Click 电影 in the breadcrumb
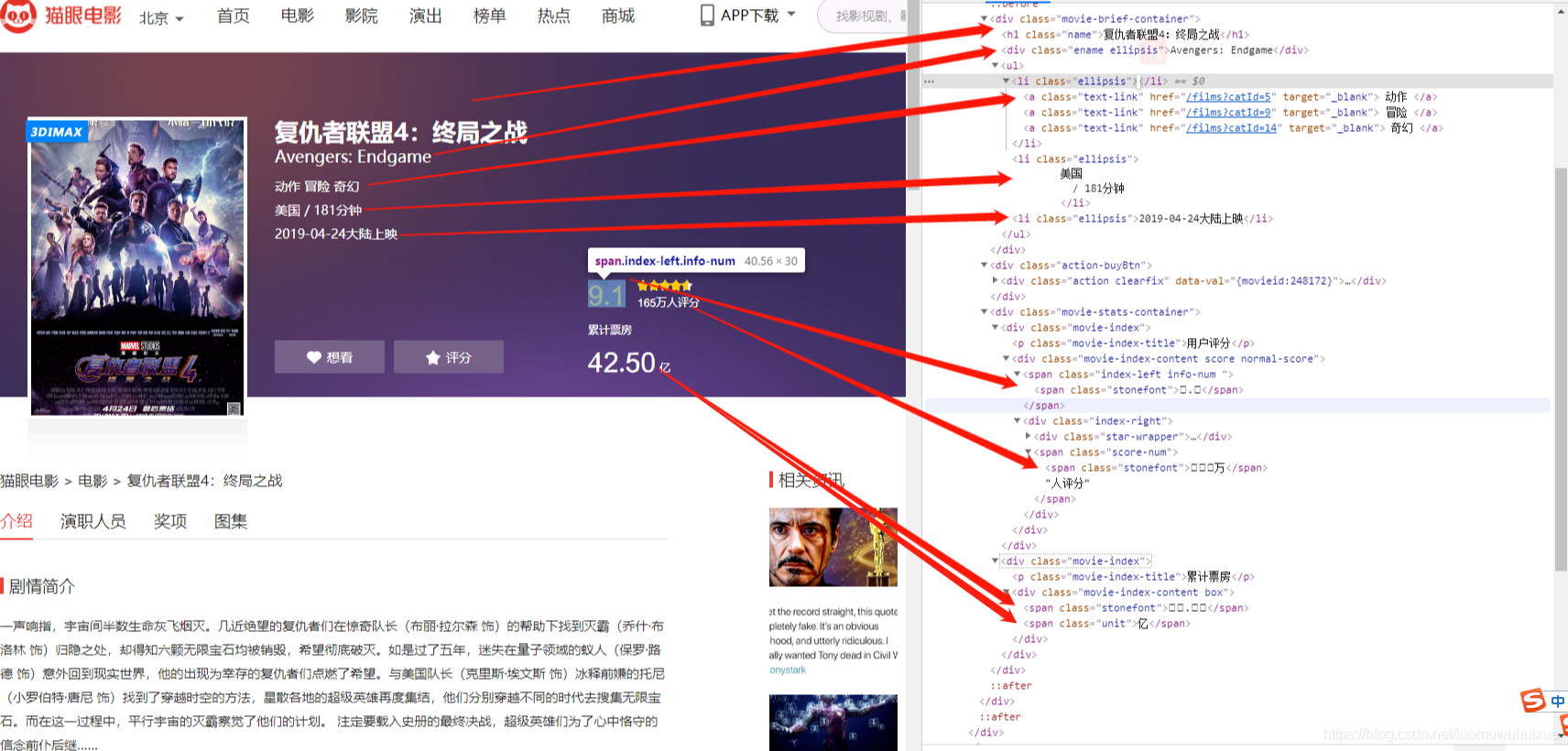1568x751 pixels. (x=93, y=481)
